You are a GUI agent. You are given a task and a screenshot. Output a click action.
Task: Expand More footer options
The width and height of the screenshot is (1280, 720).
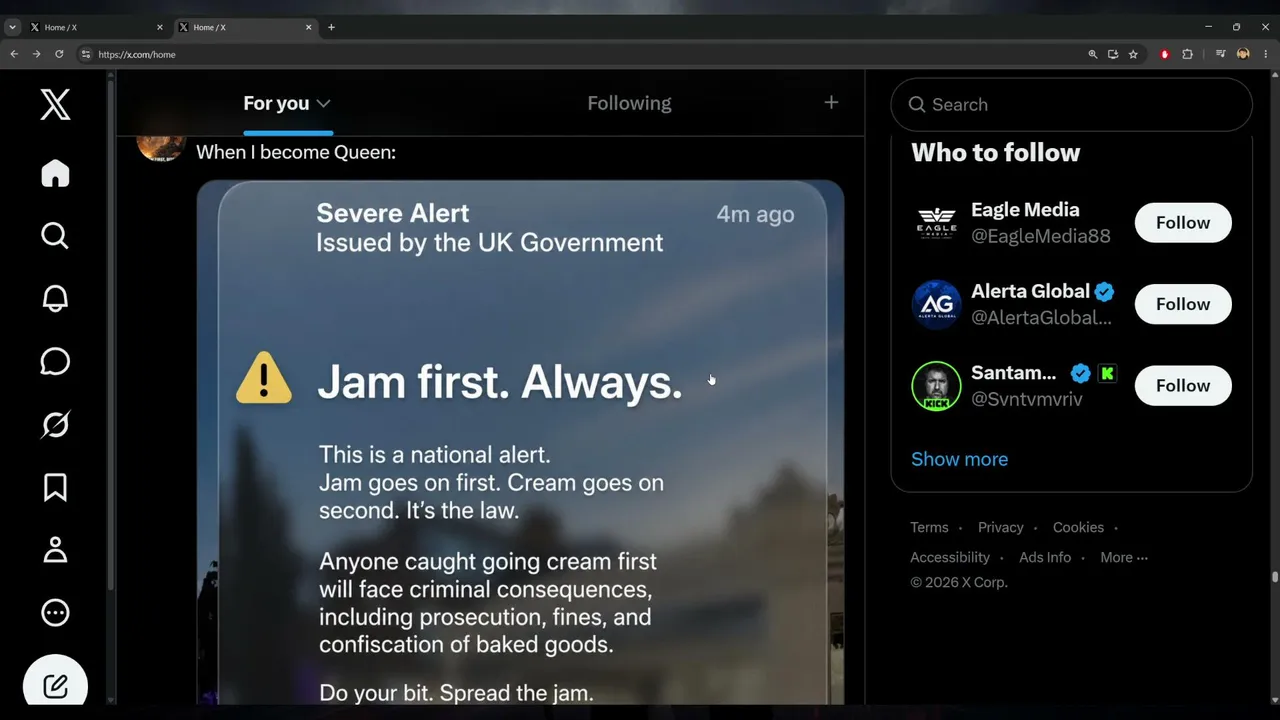coord(1124,557)
